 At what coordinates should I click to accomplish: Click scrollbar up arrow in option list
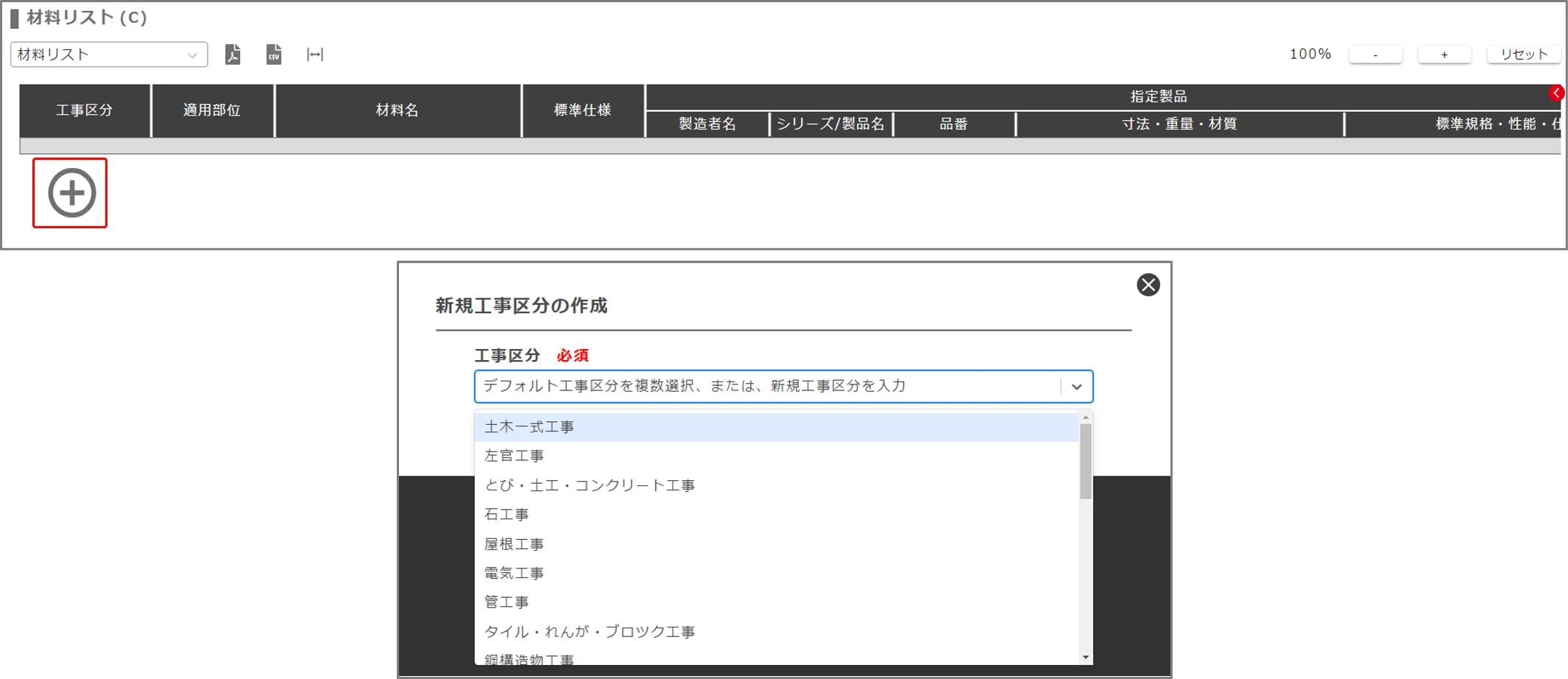click(x=1085, y=418)
